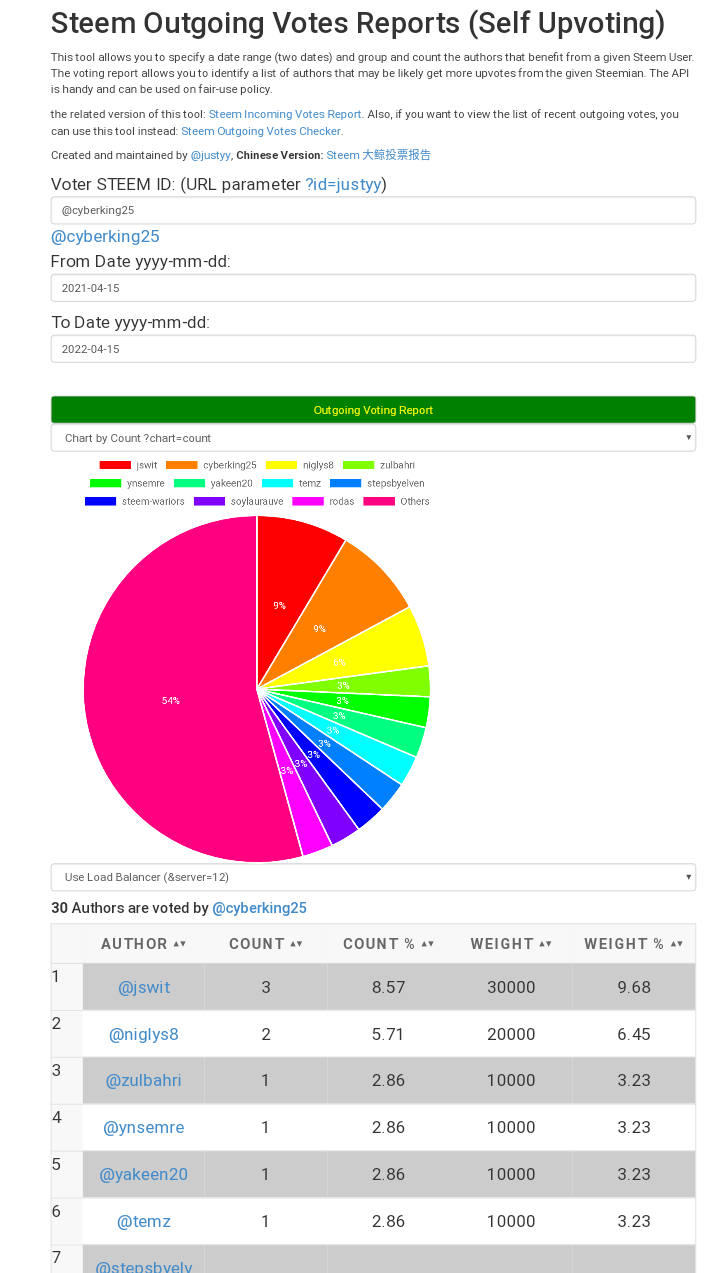Click the 6.45 weight percent cell
720x1273 pixels.
pos(634,1034)
